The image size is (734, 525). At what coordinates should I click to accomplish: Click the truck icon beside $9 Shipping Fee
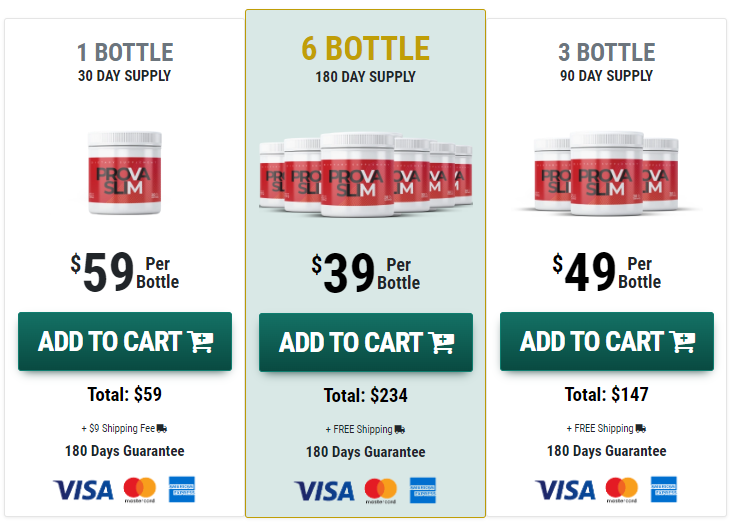point(162,428)
